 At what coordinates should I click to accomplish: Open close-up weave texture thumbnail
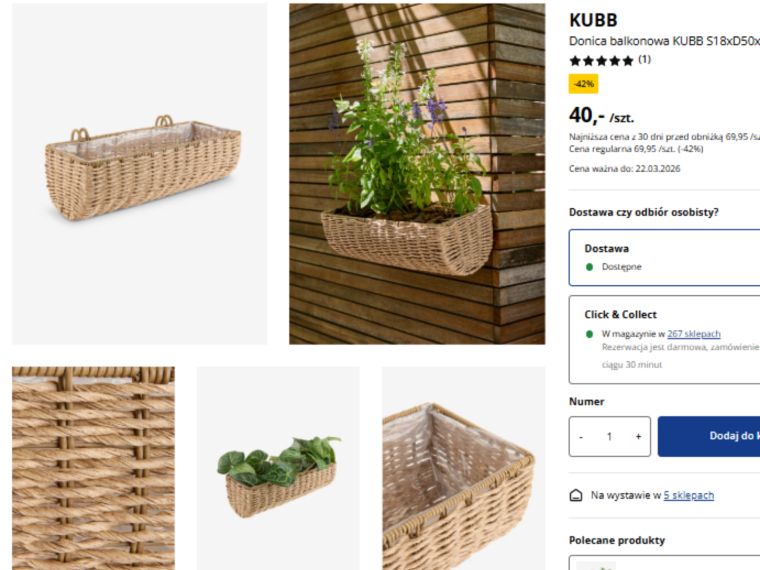pyautogui.click(x=94, y=468)
